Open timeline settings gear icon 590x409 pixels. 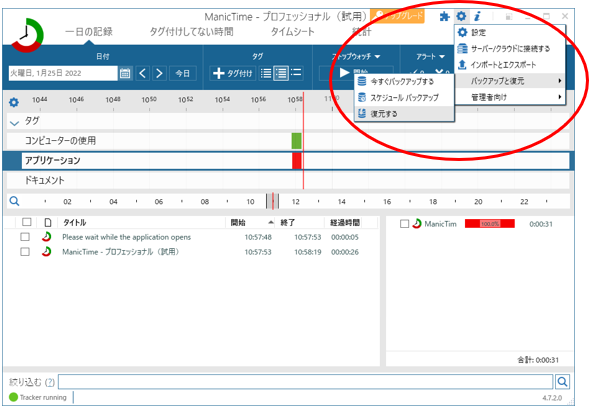click(x=14, y=102)
